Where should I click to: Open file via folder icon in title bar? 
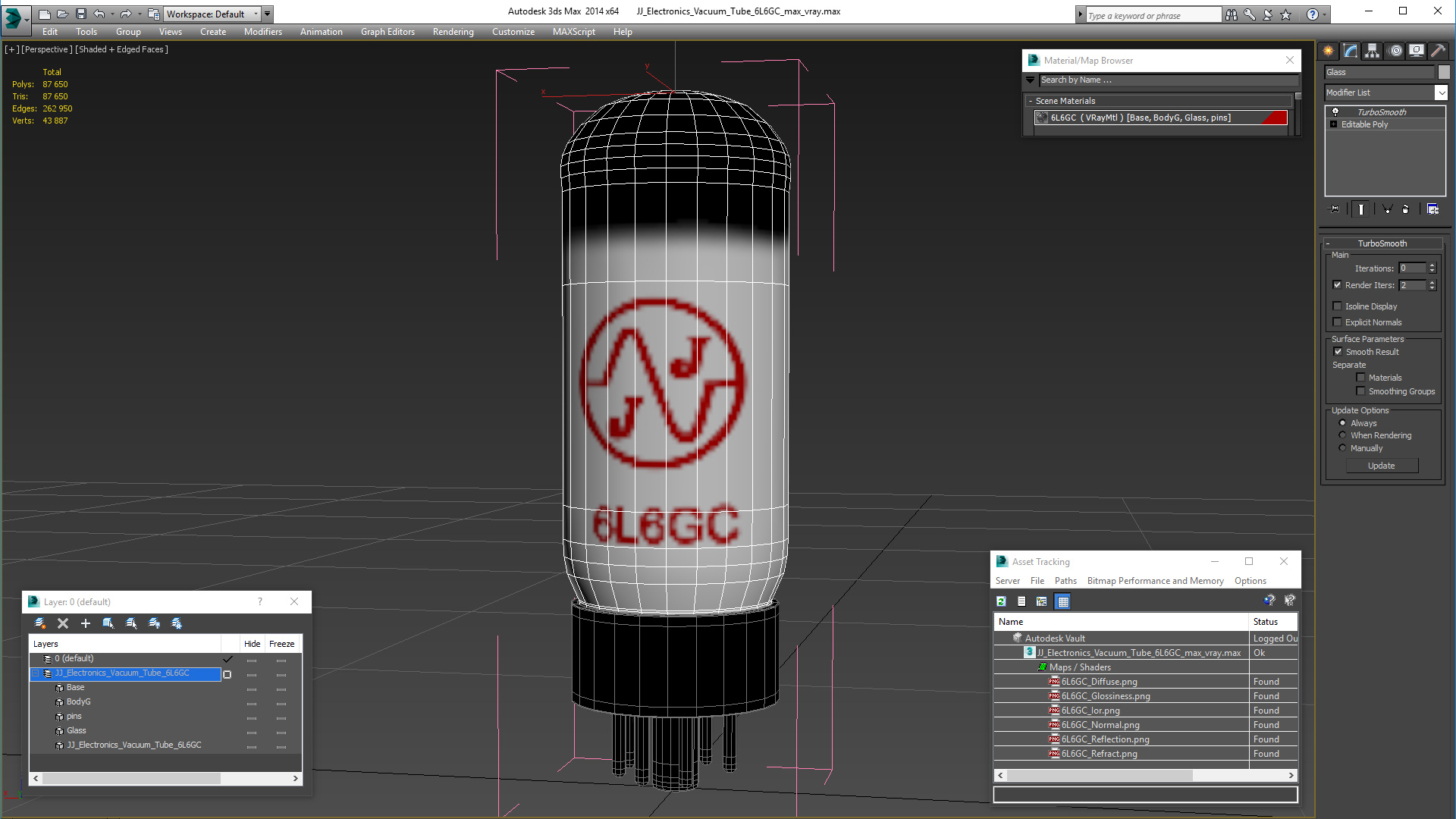pos(62,14)
